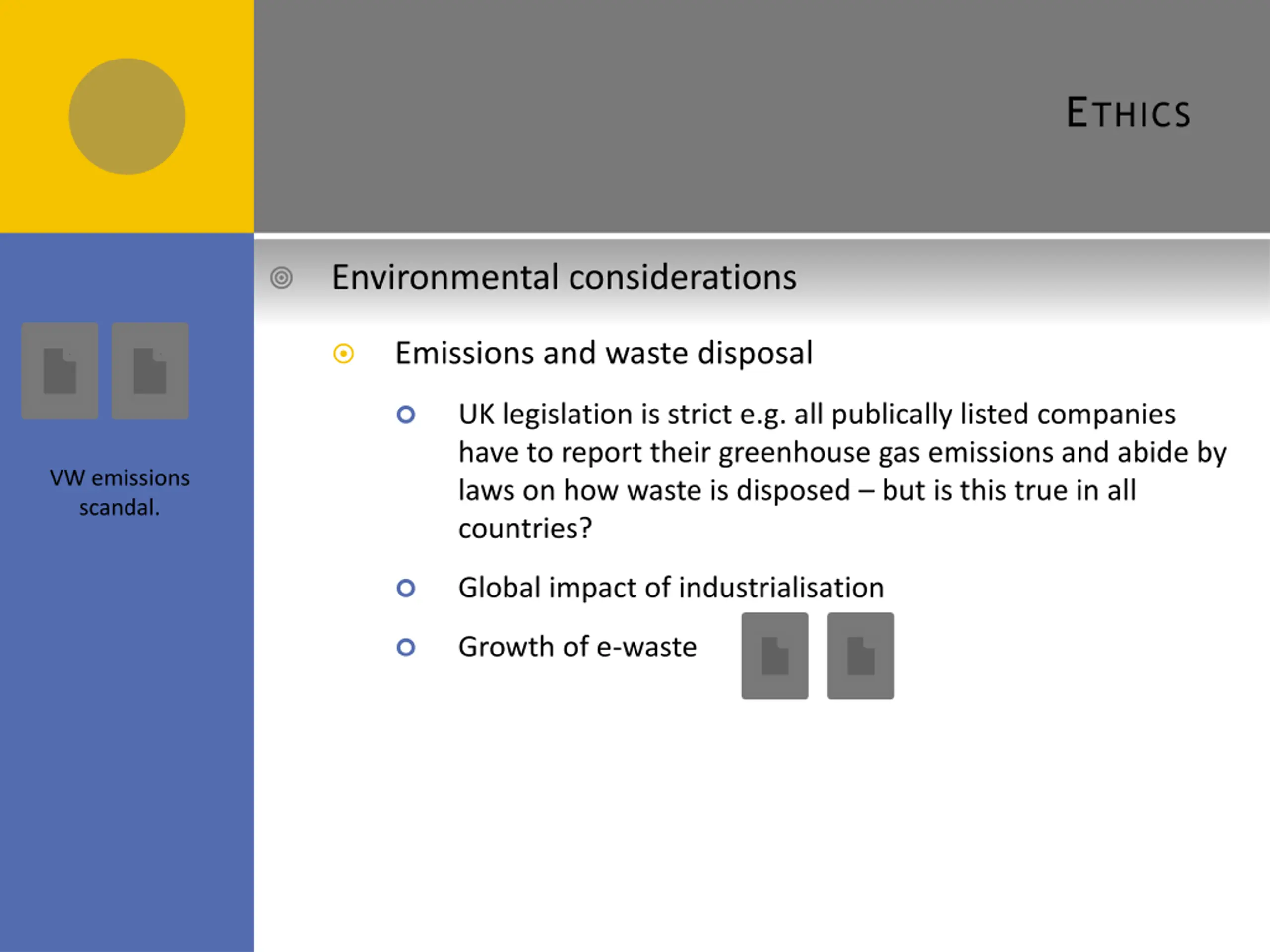Open the first document icon beside Growth of e-waste
The height and width of the screenshot is (952, 1270).
774,655
